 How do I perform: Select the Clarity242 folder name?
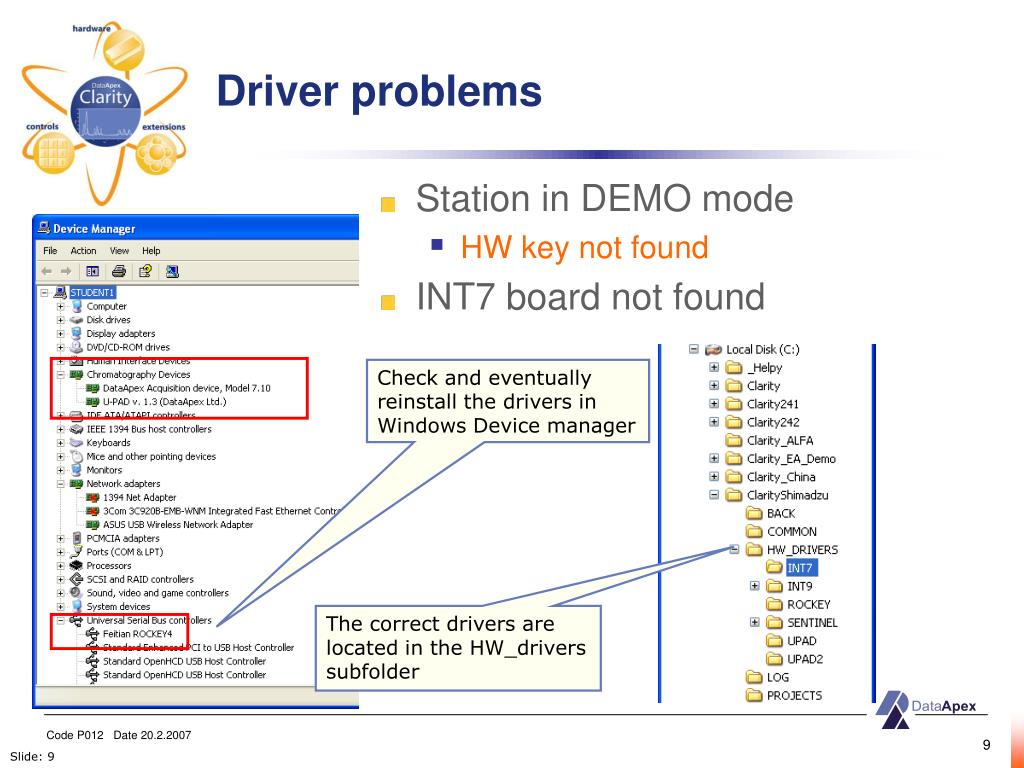click(x=773, y=423)
